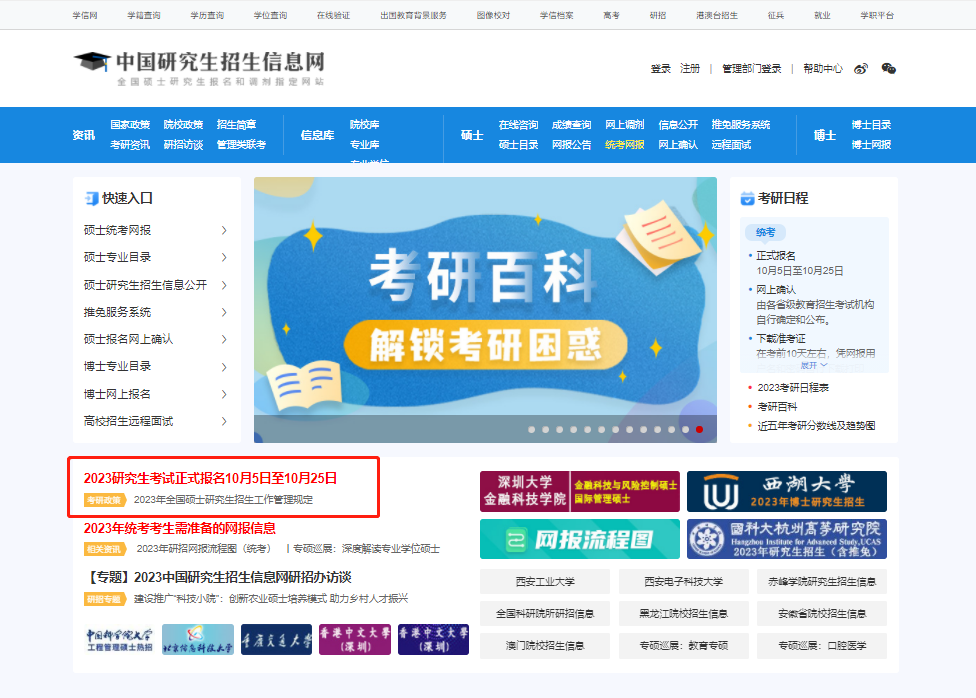Screen dimensions: 976x698
Task: Click the 考研日程 calendar icon
Action: coord(747,198)
